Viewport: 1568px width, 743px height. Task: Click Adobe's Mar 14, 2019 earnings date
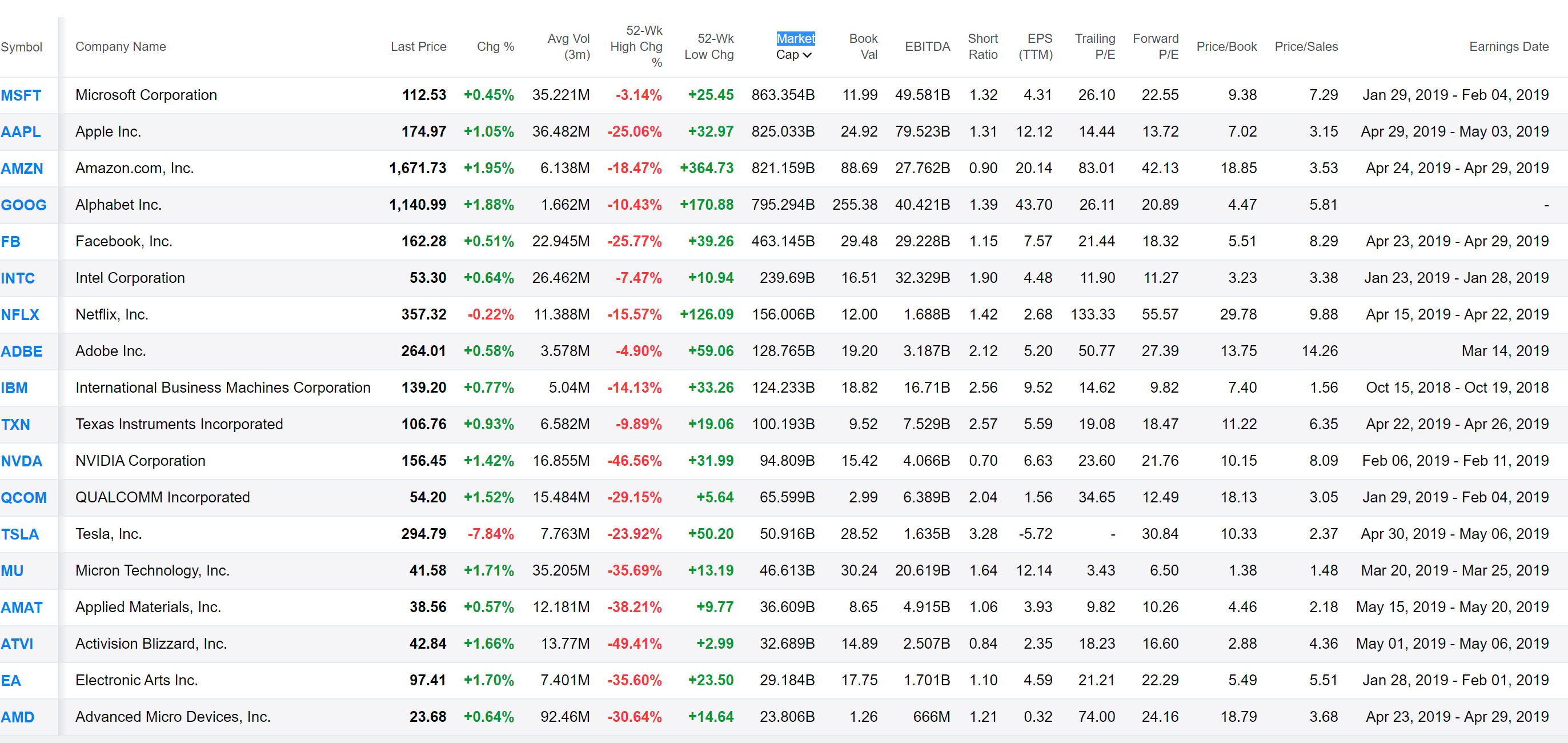click(1505, 351)
